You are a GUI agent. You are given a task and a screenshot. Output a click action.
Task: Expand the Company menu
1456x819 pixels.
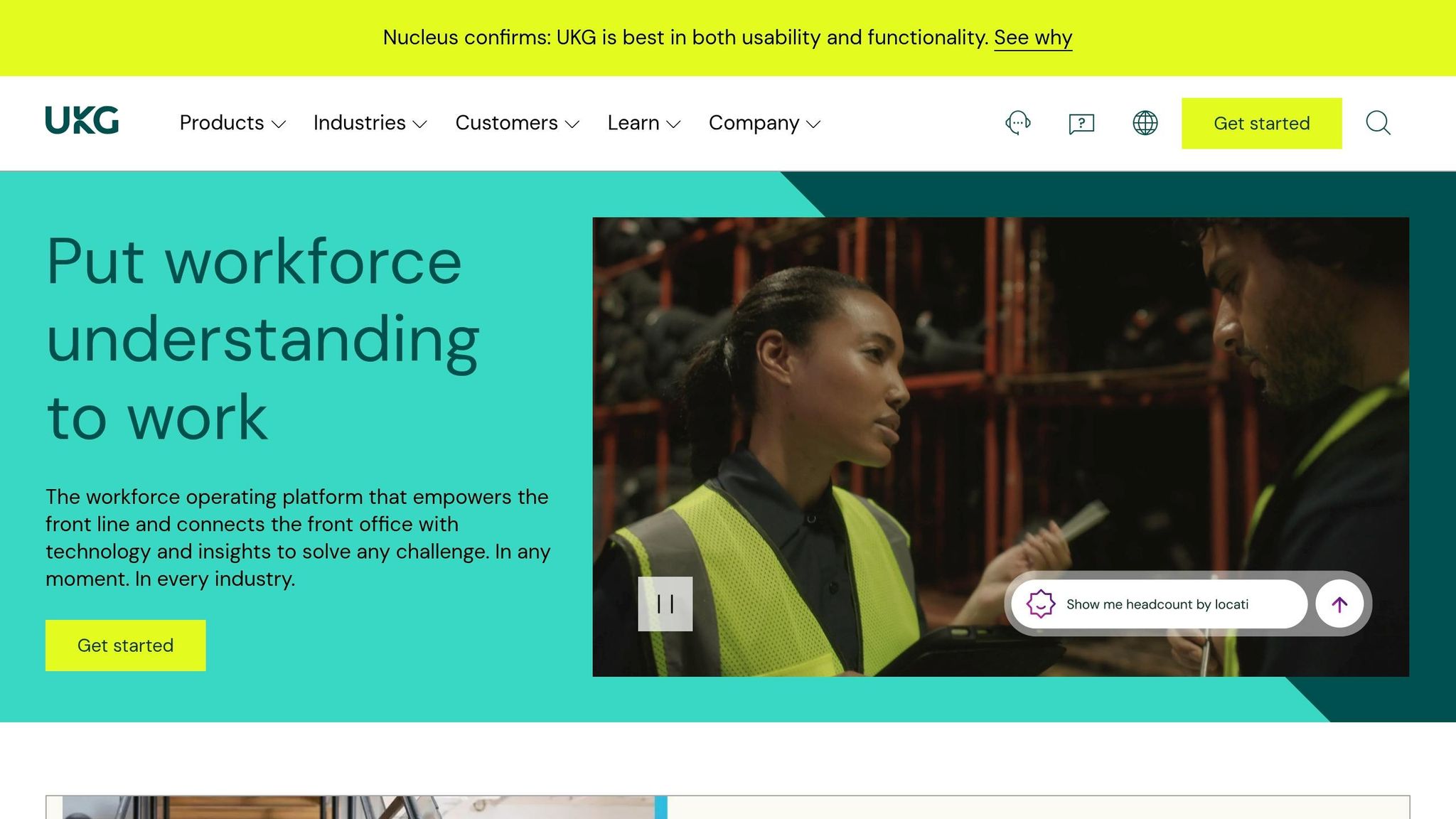click(765, 123)
